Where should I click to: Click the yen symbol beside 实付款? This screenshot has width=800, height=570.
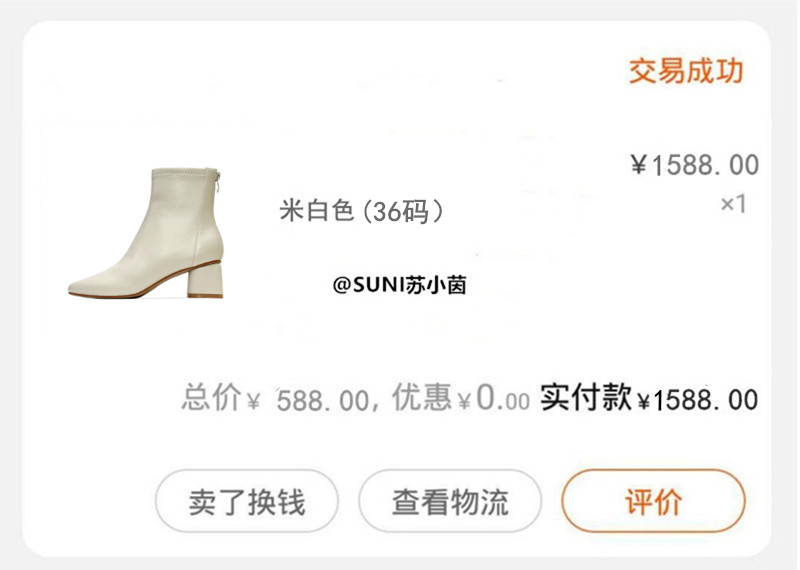pyautogui.click(x=644, y=402)
